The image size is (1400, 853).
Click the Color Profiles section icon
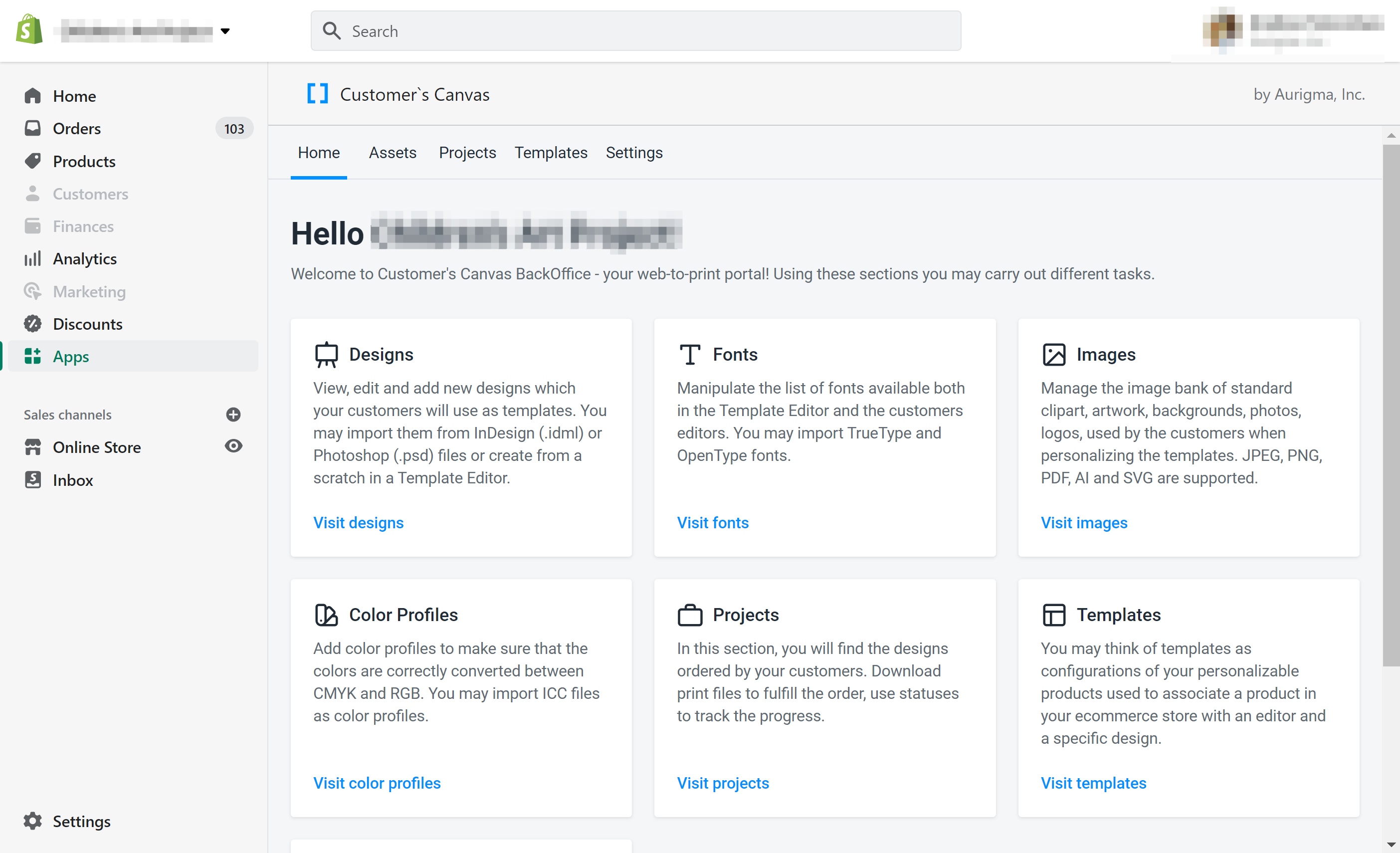pyautogui.click(x=326, y=614)
